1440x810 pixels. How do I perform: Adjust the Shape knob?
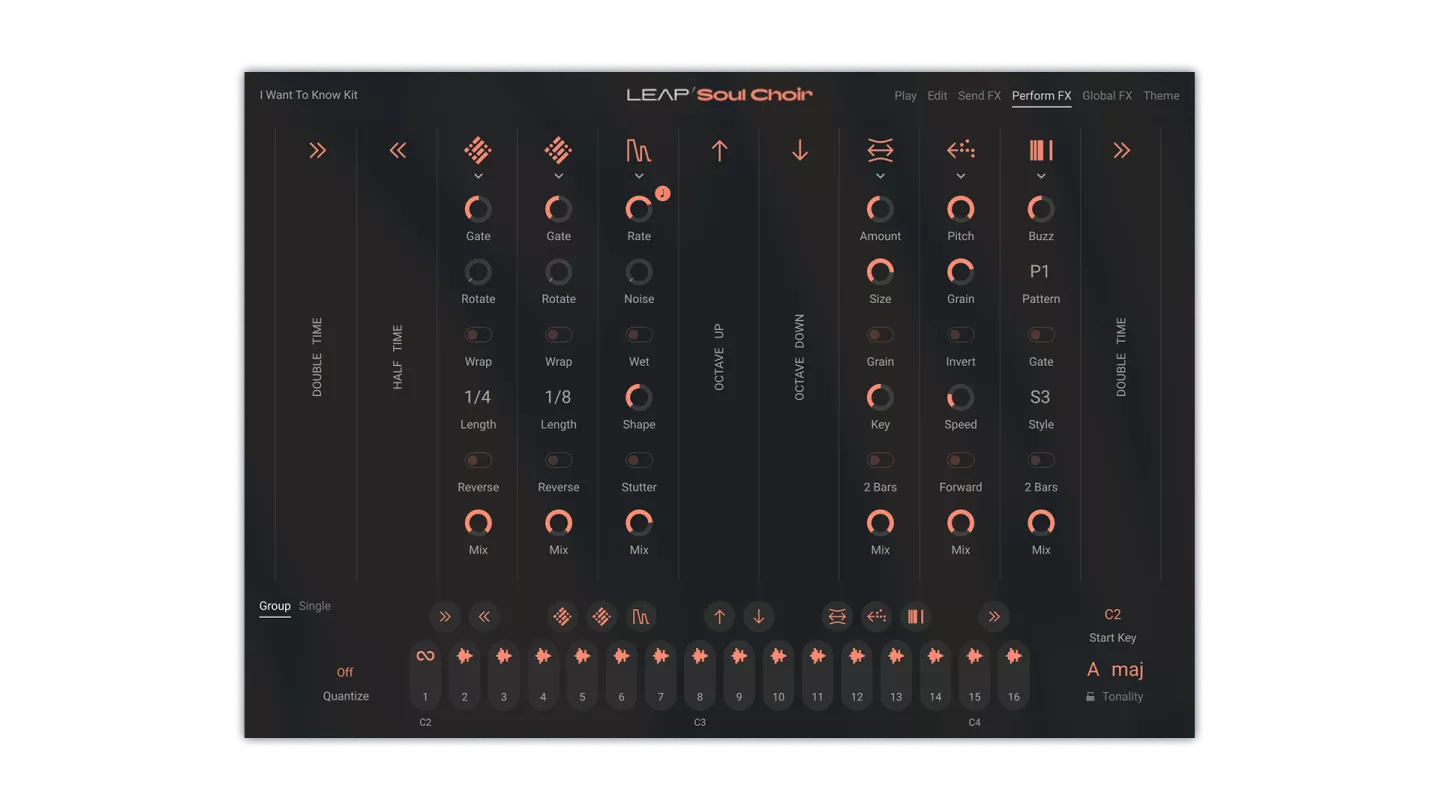[x=639, y=397]
